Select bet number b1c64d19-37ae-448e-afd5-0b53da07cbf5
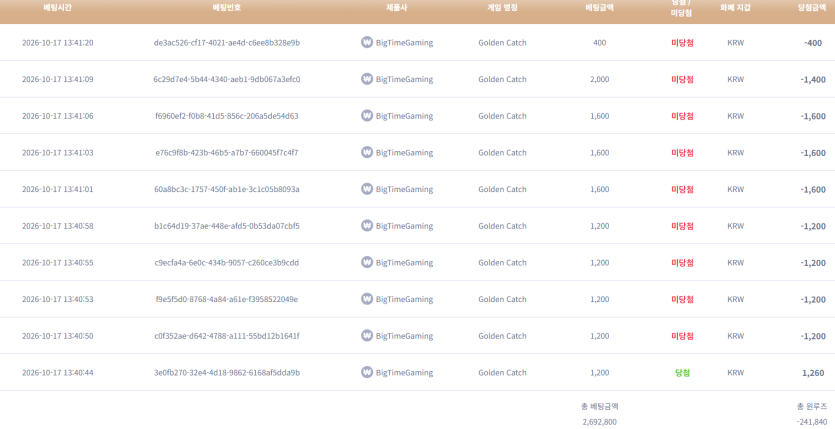This screenshot has width=835, height=429. [x=227, y=226]
